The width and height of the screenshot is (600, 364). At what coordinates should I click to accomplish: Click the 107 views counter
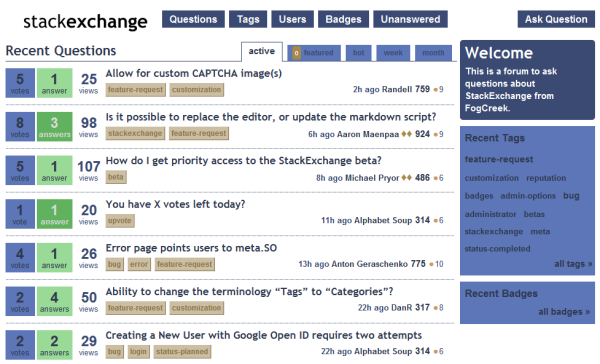coord(88,170)
